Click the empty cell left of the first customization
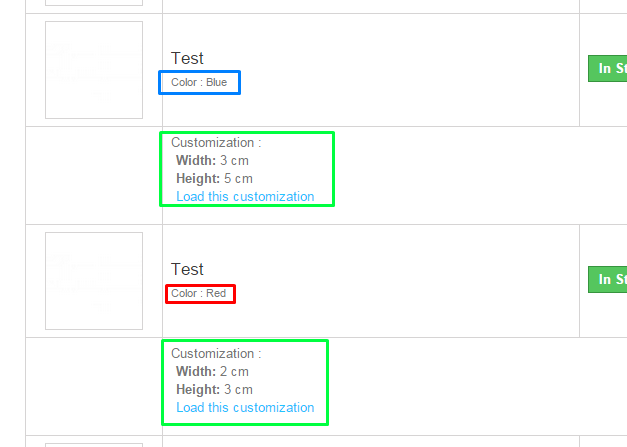 click(94, 175)
